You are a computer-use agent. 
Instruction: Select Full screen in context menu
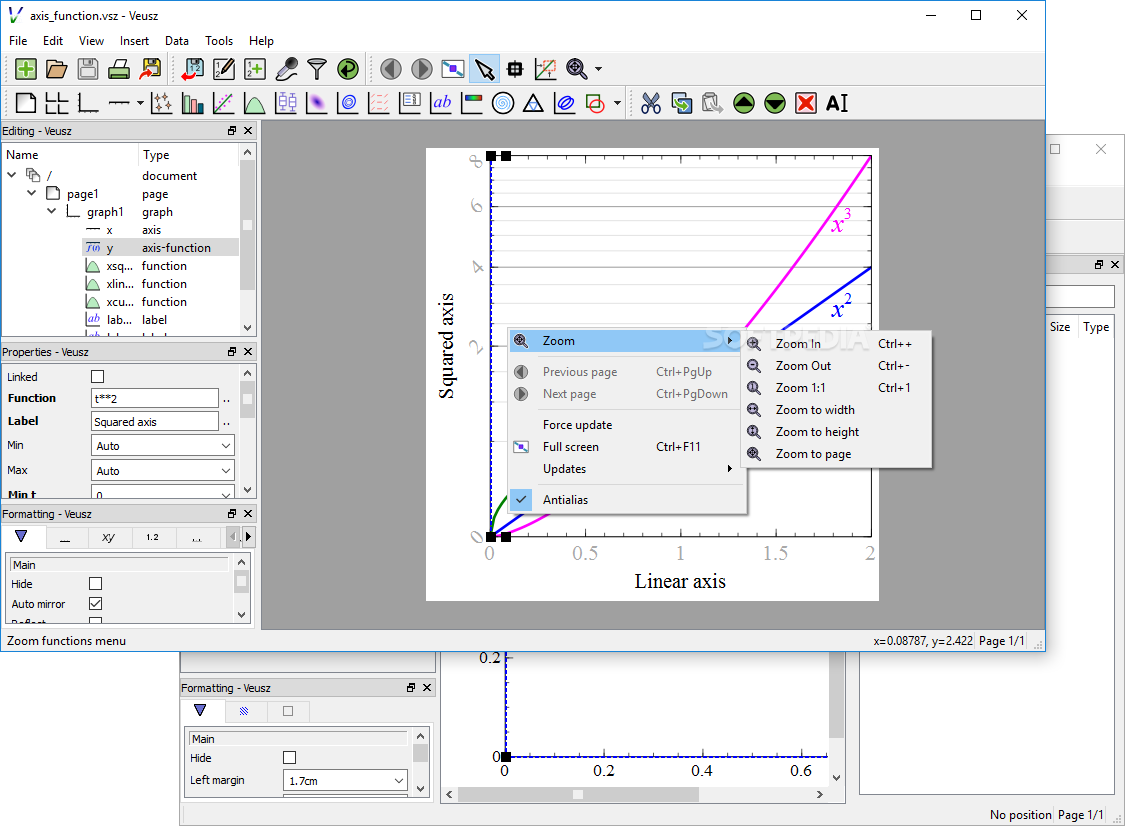point(627,446)
